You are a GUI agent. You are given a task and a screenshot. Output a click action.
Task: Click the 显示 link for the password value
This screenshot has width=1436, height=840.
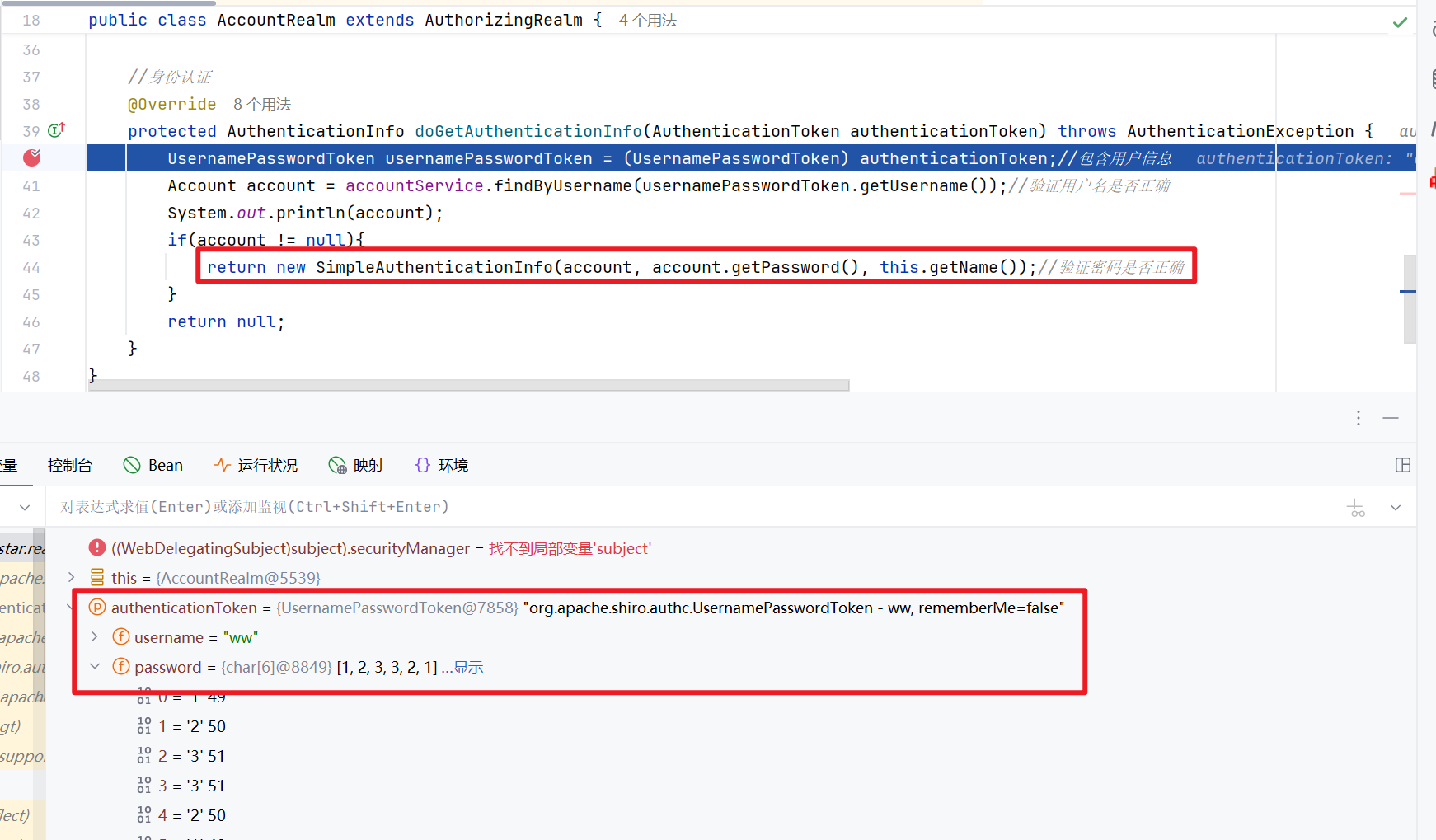(467, 667)
